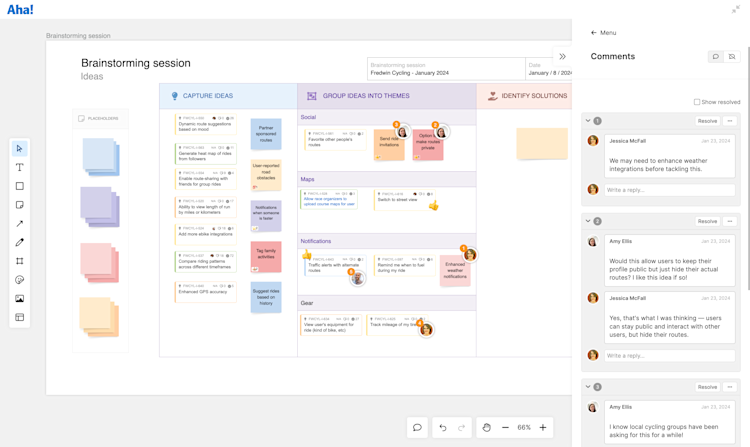Screen dimensions: 750x447
Task: Select the image insert tool
Action: 19,298
